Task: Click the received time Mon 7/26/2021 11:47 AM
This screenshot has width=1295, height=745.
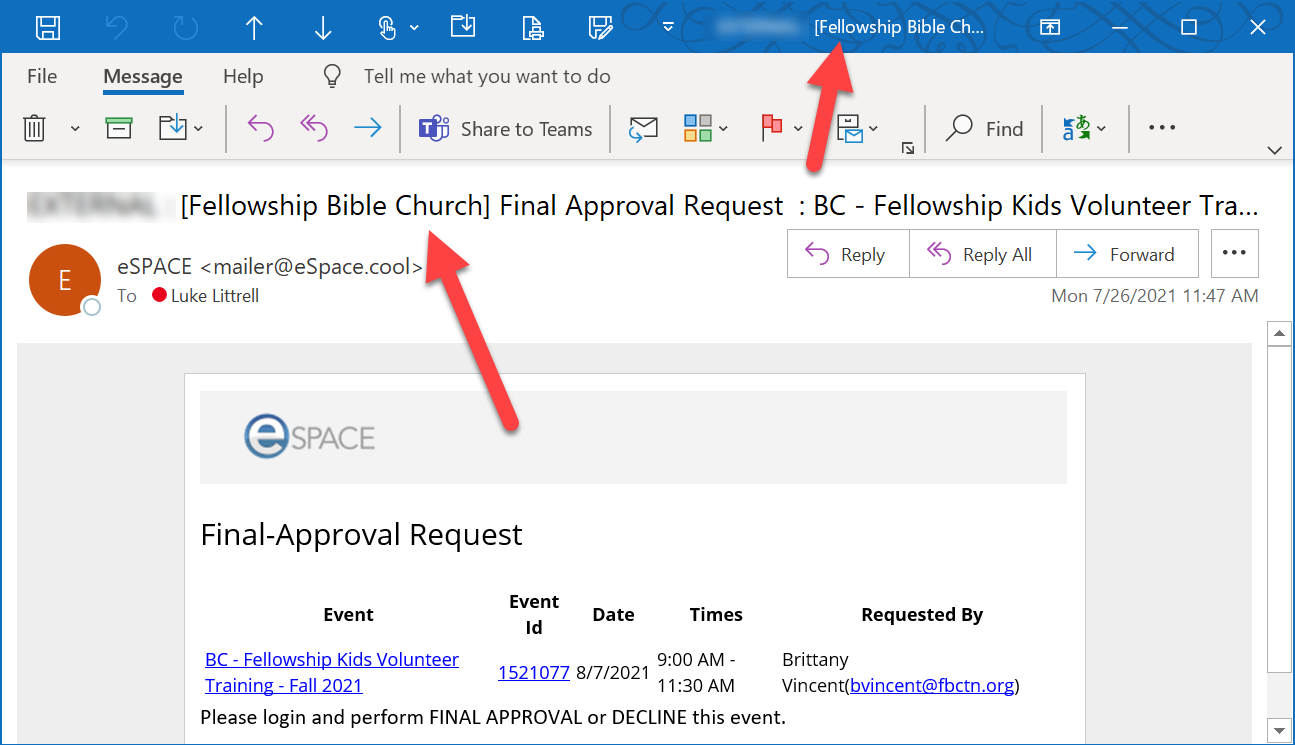Action: pos(1155,296)
